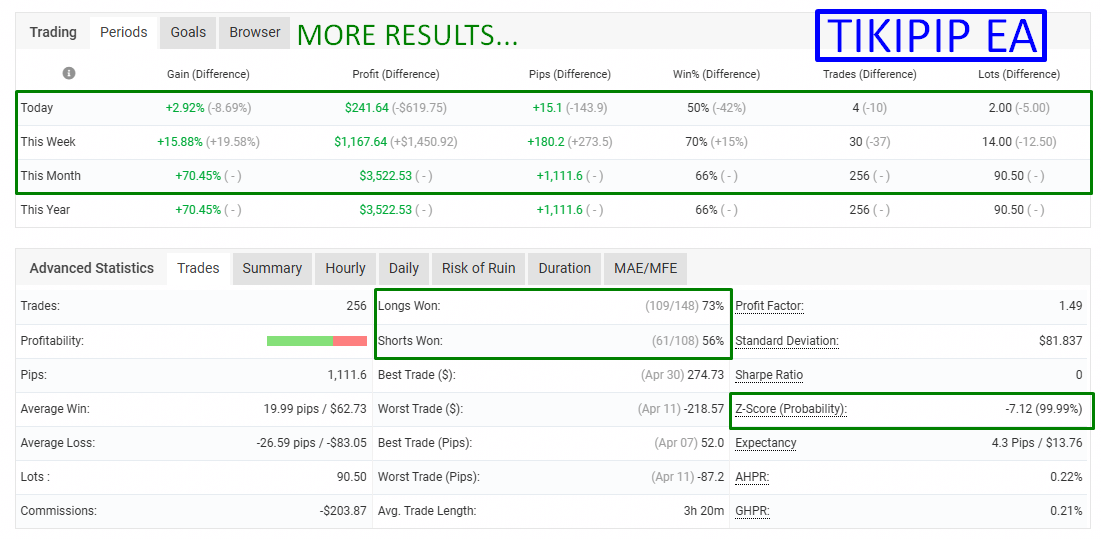Click the Profit Factor value 1.49
Viewport: 1101px width, 539px height.
[1071, 306]
